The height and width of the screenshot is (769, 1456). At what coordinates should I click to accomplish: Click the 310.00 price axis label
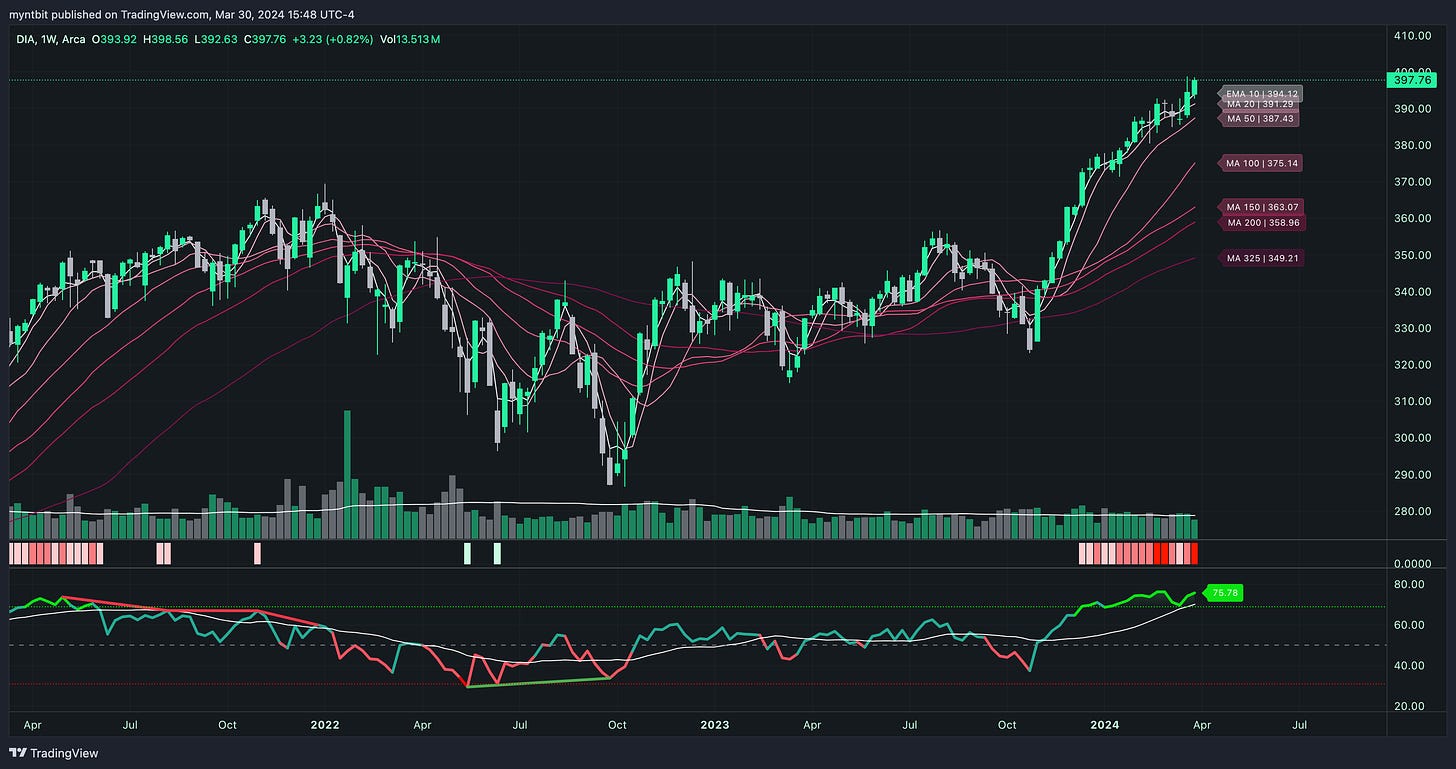[x=1413, y=401]
